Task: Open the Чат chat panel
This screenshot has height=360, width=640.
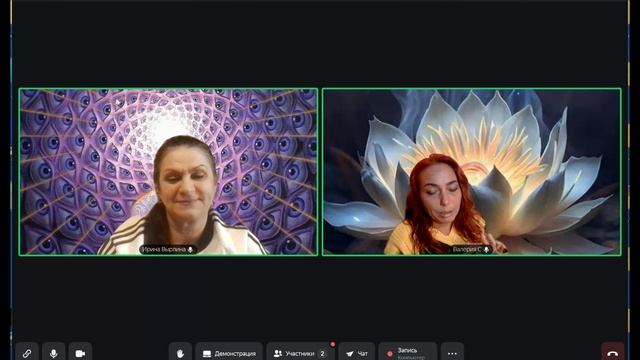Action: click(x=357, y=352)
